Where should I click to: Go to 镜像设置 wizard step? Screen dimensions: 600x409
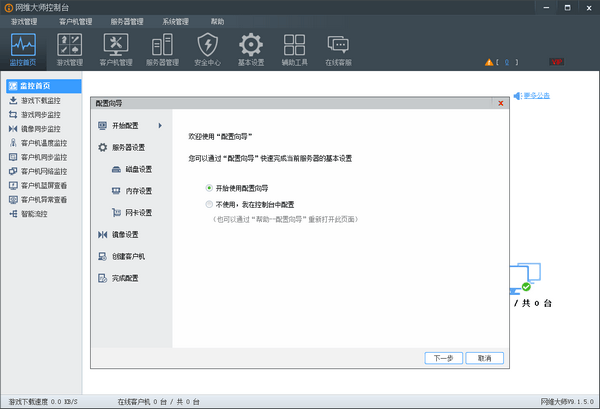[125, 234]
